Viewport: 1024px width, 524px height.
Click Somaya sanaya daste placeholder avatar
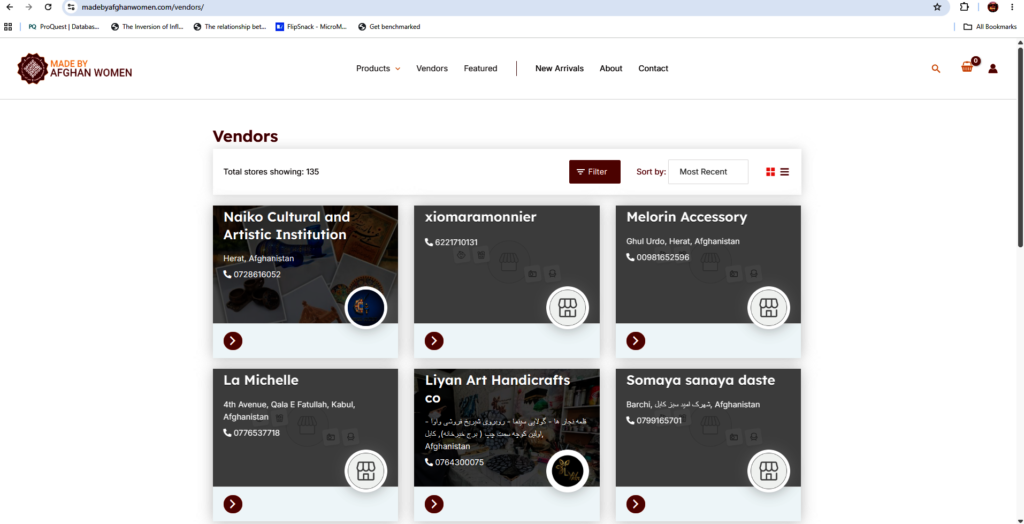click(x=769, y=470)
